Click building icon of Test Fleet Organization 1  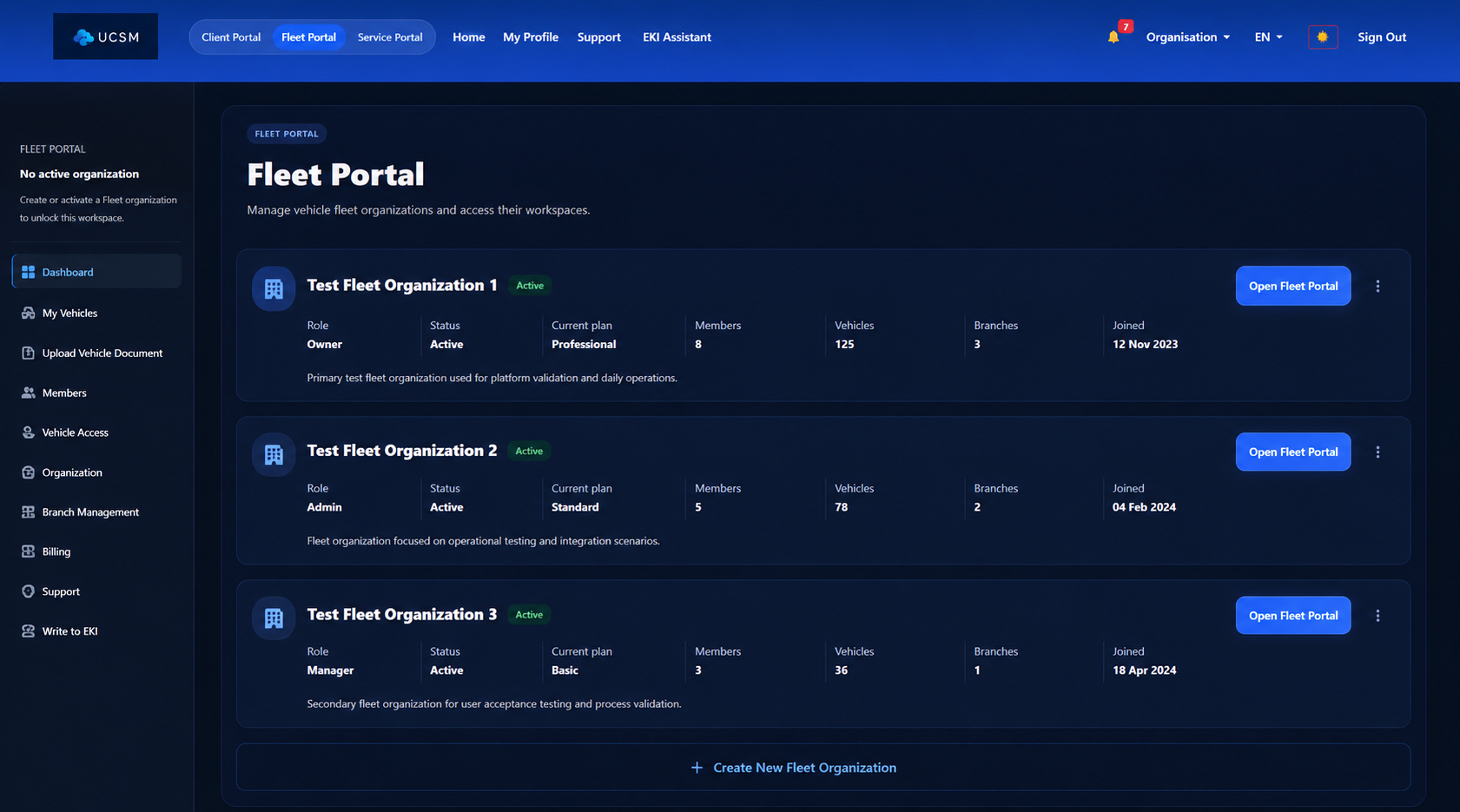pos(274,288)
